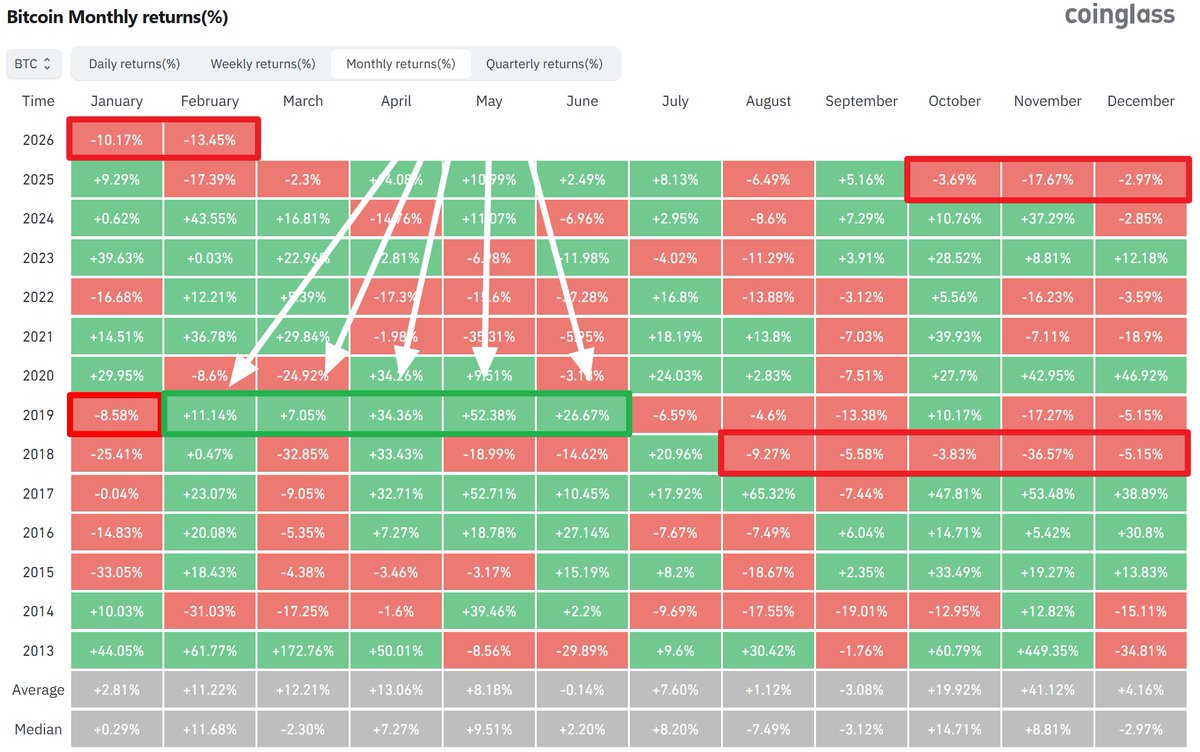
Task: Select the highlighted -8.58% January 2019 cell
Action: (x=117, y=414)
